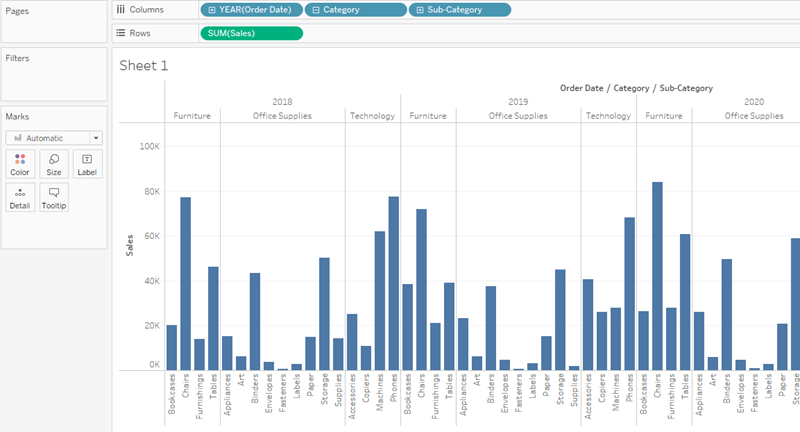Click the Columns shelf icon
Screen dimensions: 800x432
coord(121,10)
